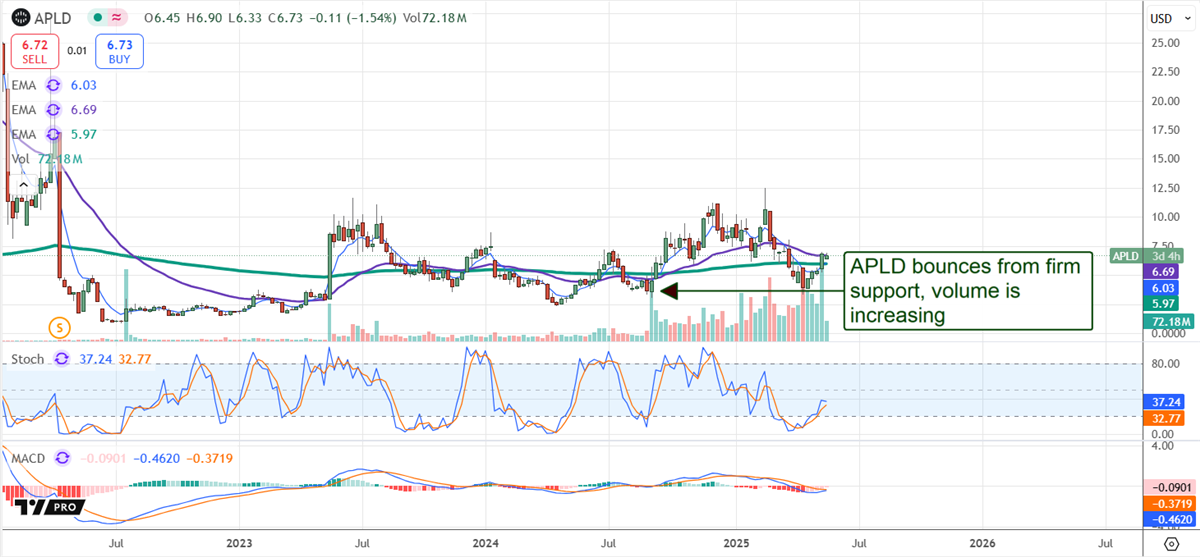Viewport: 1200px width, 557px height.
Task: Click the refresh icon beside EMA 6.03
Action: [55, 87]
